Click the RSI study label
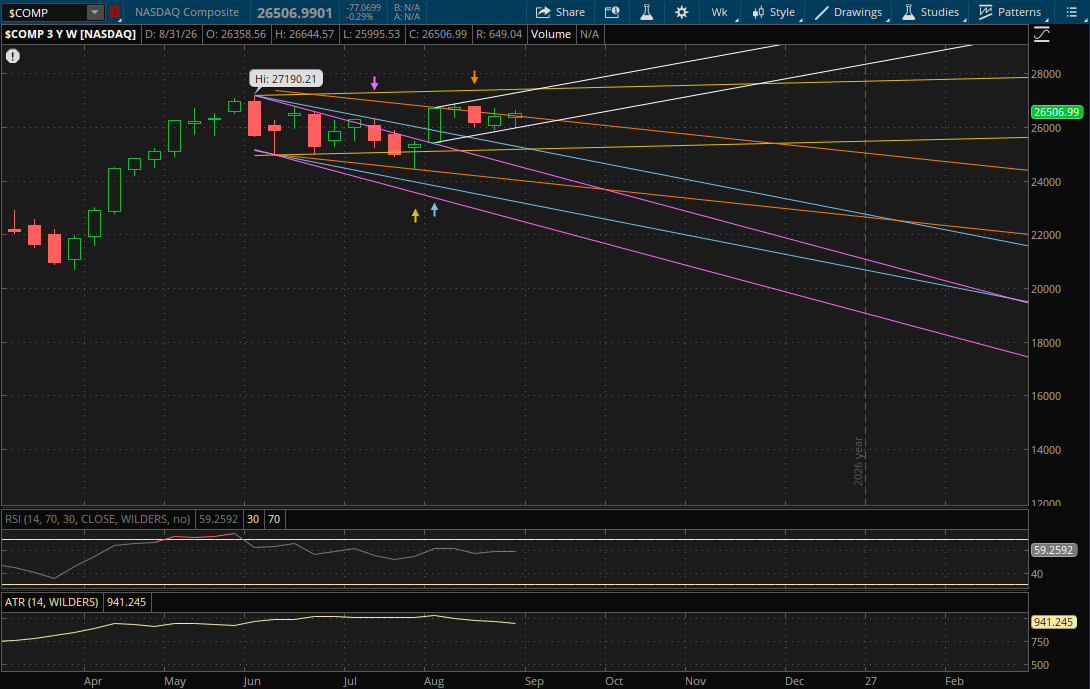 pyautogui.click(x=97, y=519)
